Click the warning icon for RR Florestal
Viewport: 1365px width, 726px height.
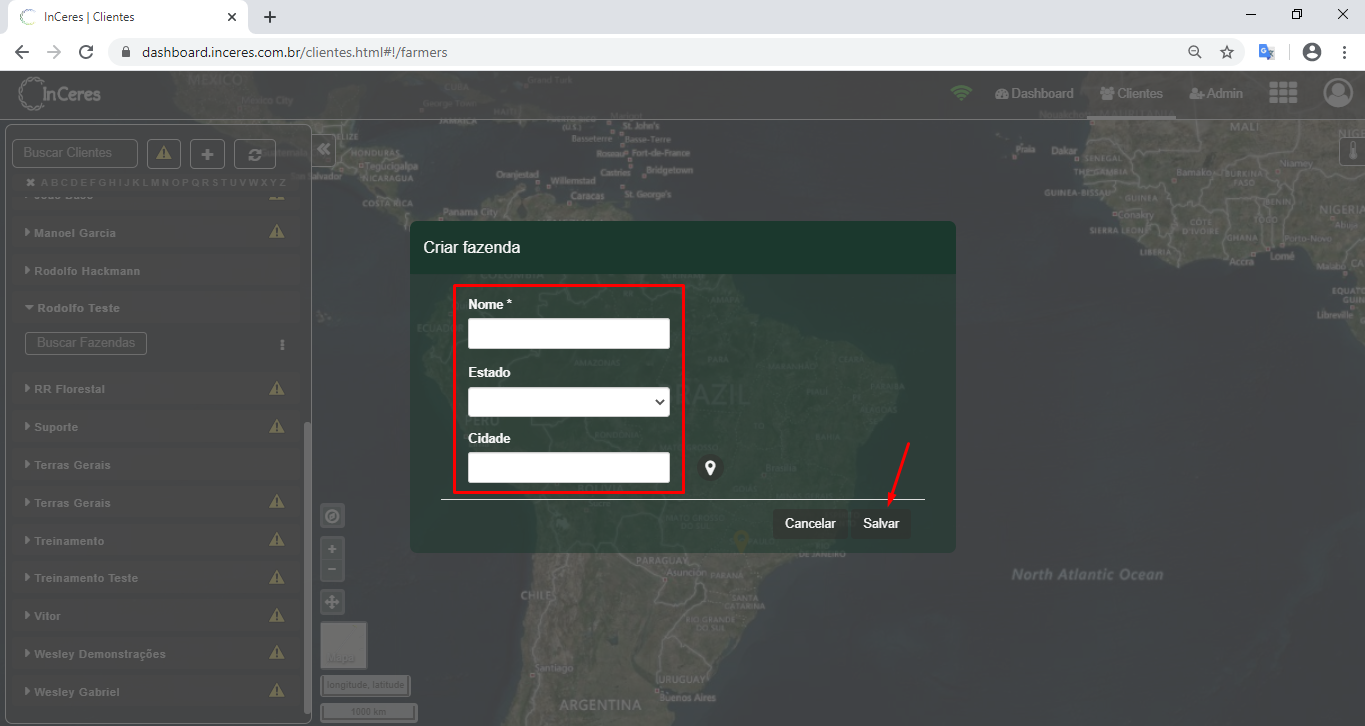click(x=277, y=388)
